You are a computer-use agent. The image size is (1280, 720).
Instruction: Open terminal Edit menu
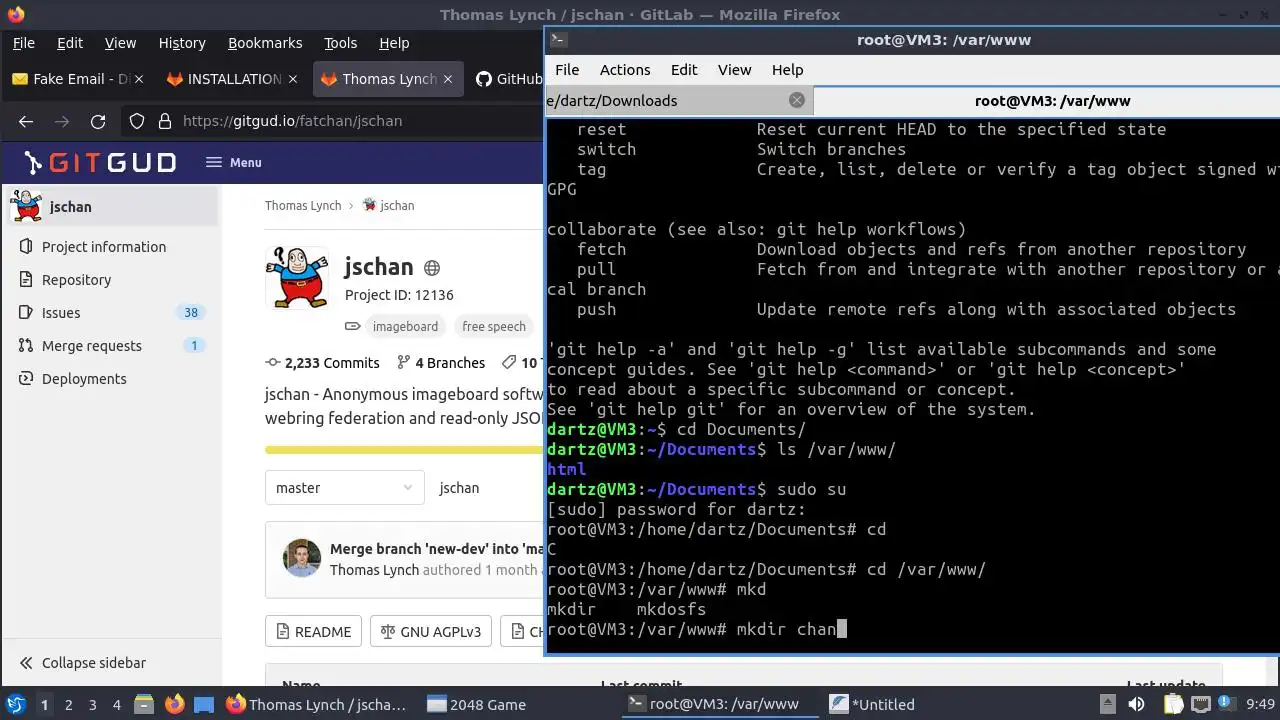[x=684, y=70]
